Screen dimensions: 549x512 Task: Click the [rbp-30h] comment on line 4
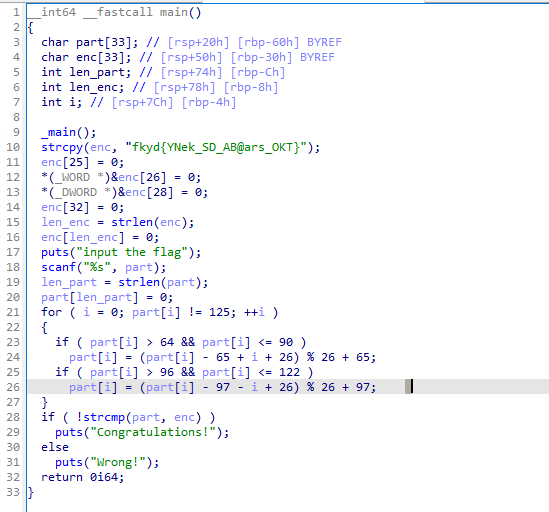click(261, 57)
